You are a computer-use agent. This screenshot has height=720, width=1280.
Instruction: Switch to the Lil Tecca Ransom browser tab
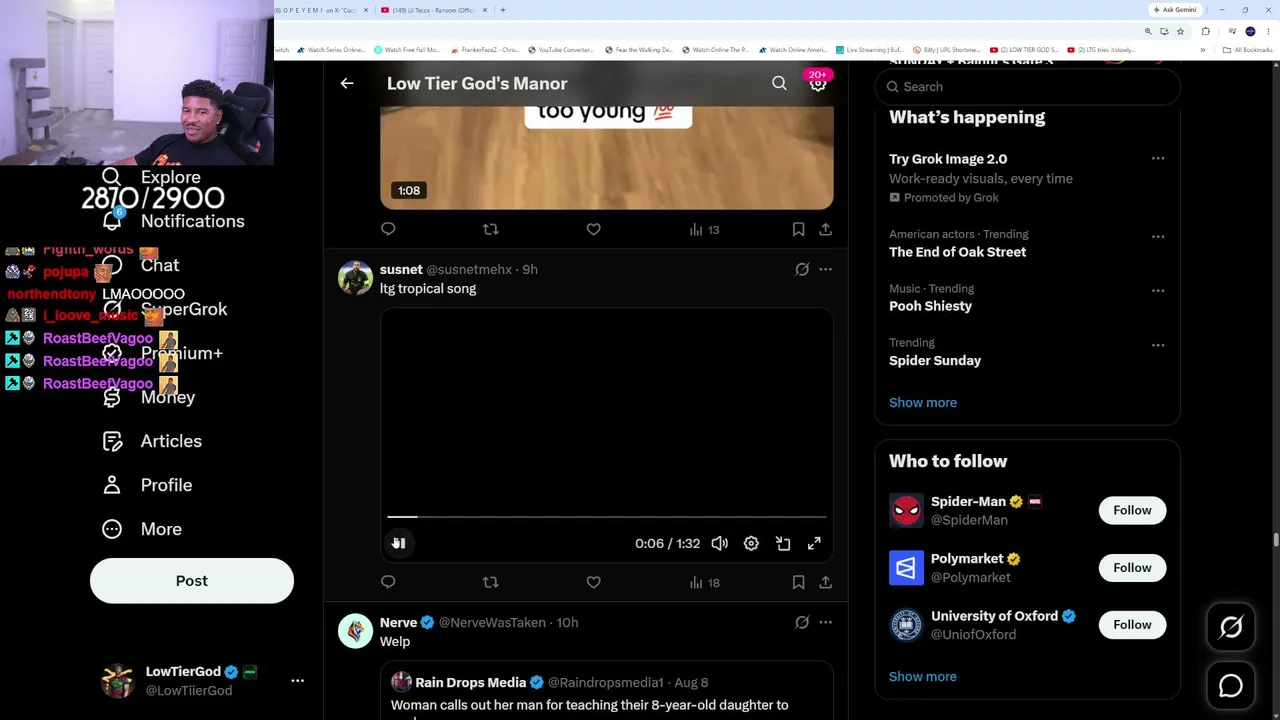point(434,10)
